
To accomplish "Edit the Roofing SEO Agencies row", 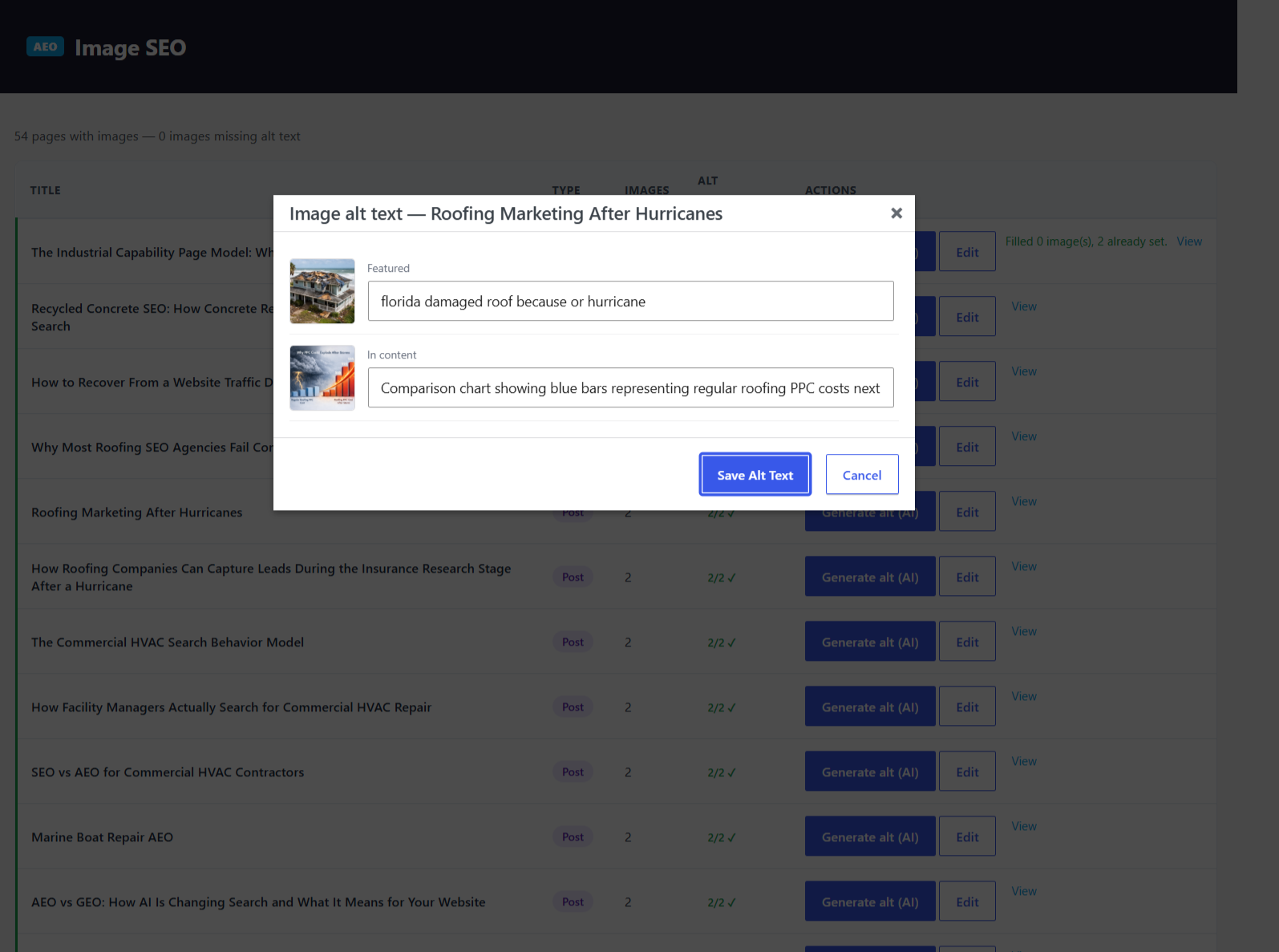I will pos(967,447).
